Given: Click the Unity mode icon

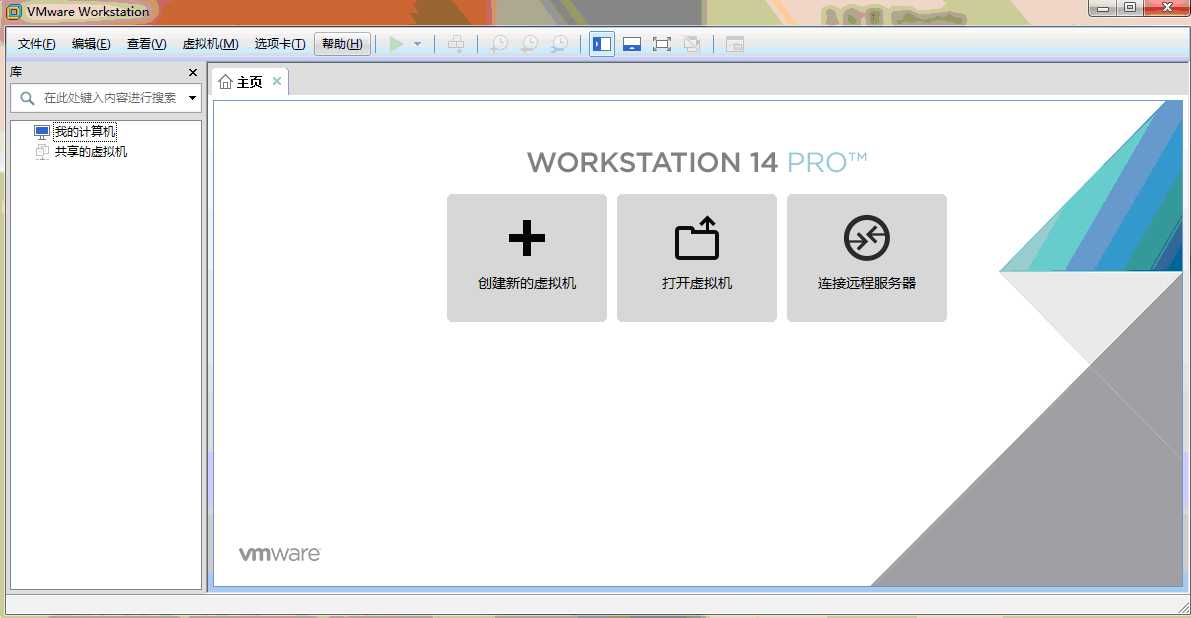Looking at the screenshot, I should pos(691,44).
